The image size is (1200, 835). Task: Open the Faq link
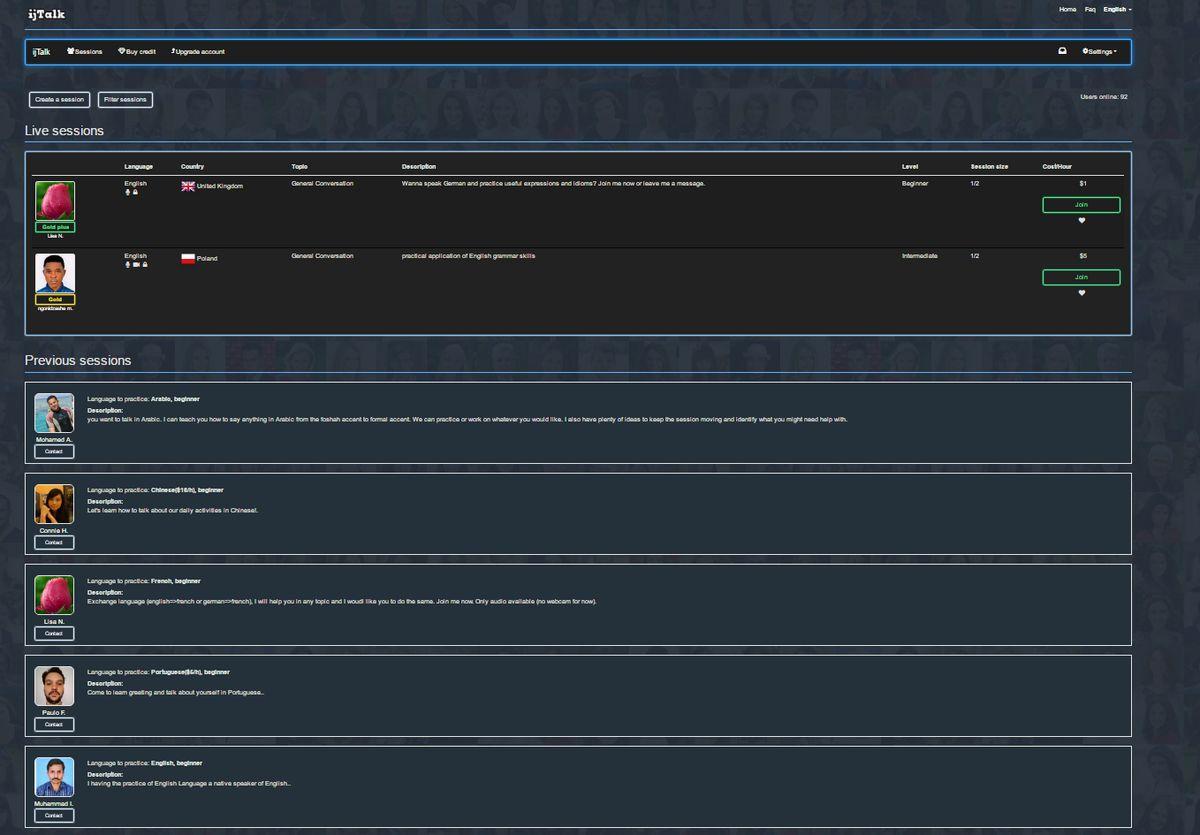click(1090, 9)
